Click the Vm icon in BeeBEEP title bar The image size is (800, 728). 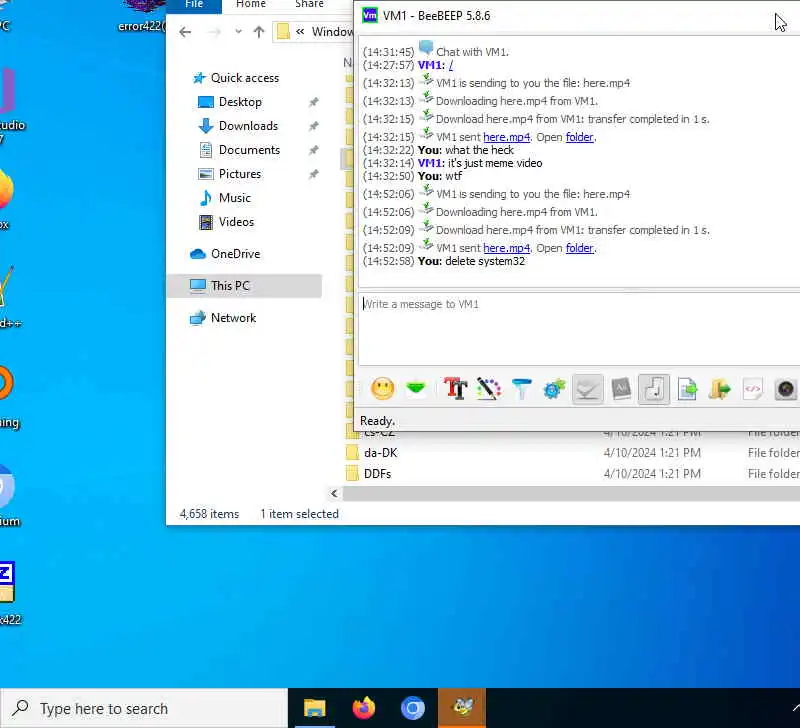(x=369, y=15)
